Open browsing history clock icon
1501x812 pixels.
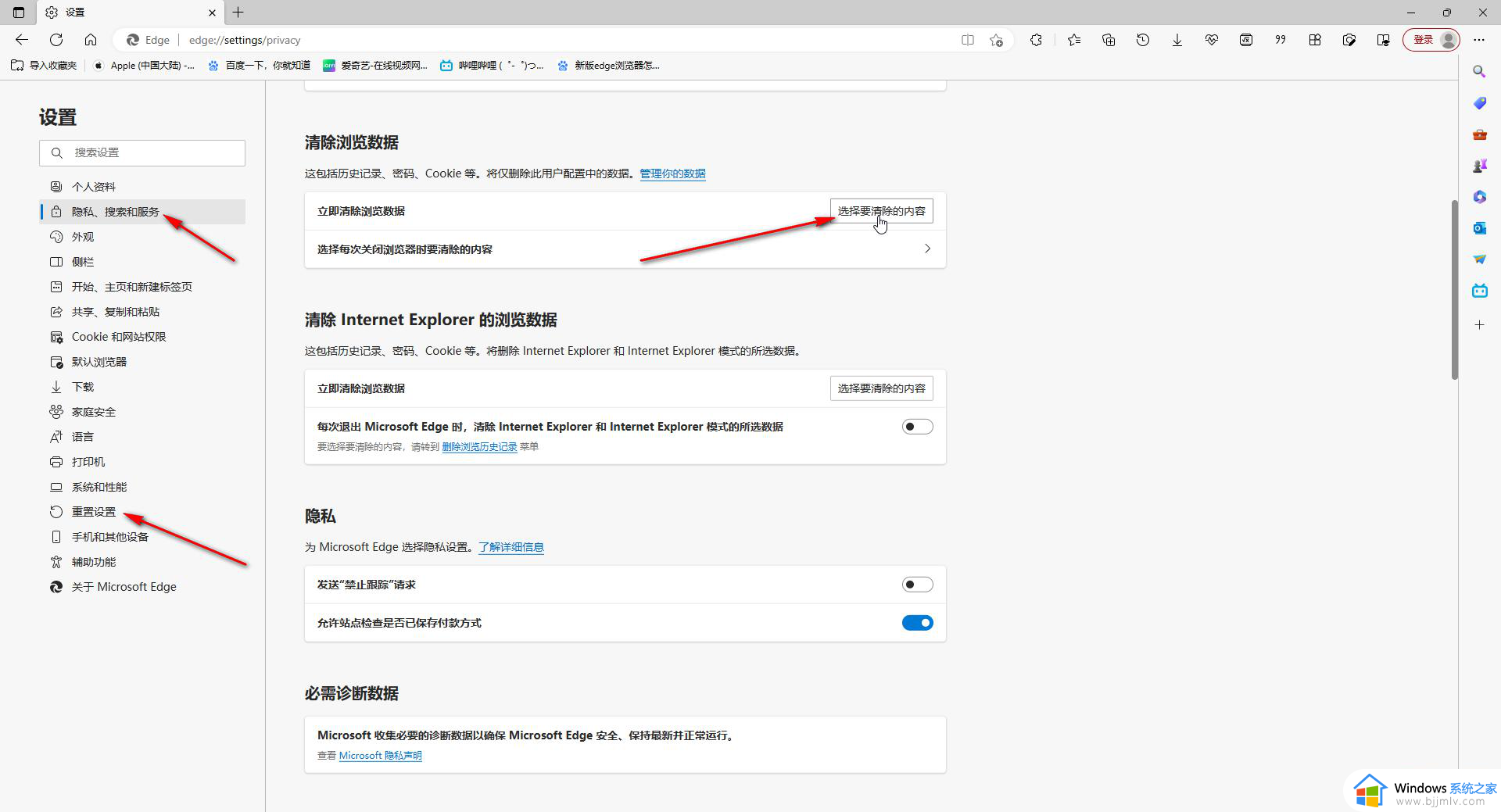click(x=1143, y=40)
